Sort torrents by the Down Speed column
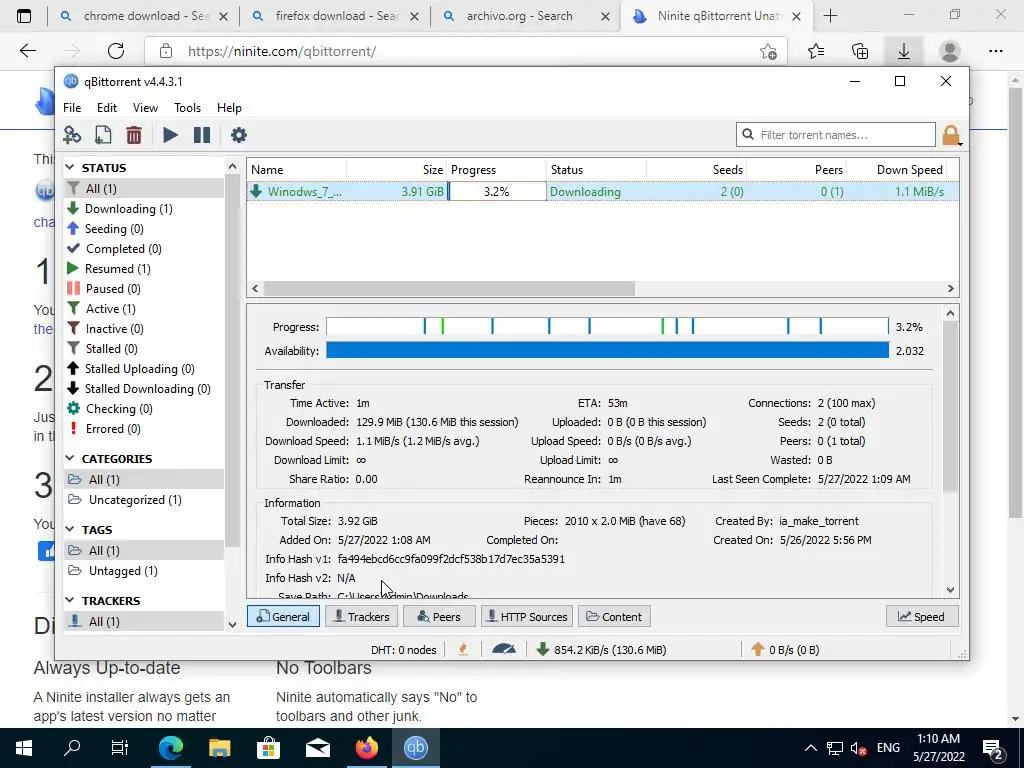The image size is (1024, 768). (896, 170)
